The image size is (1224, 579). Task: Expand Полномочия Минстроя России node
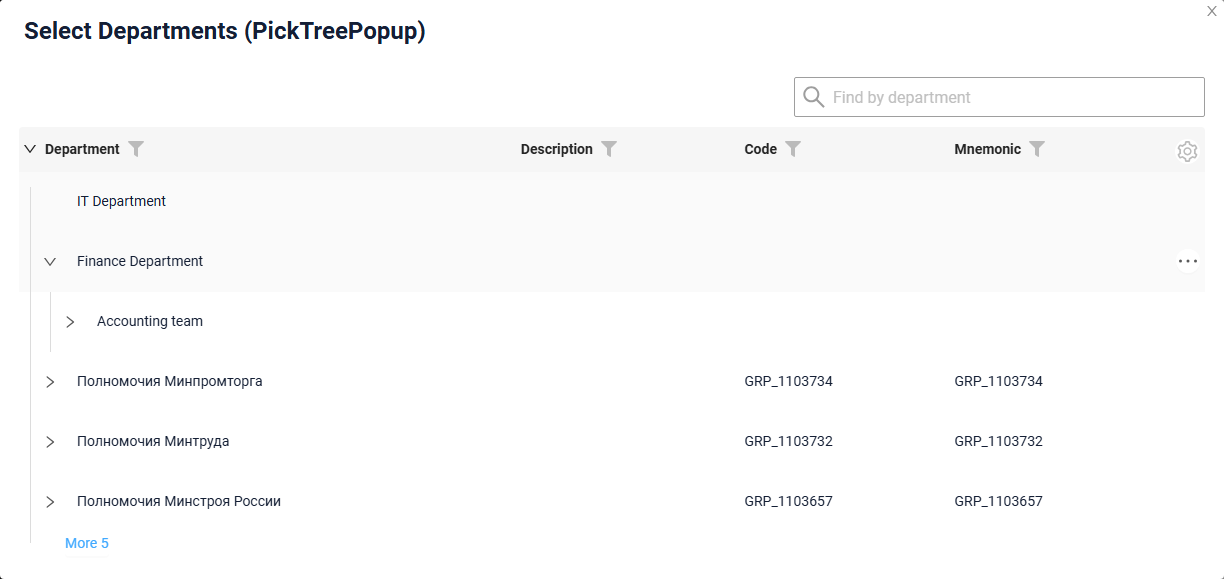(x=50, y=501)
